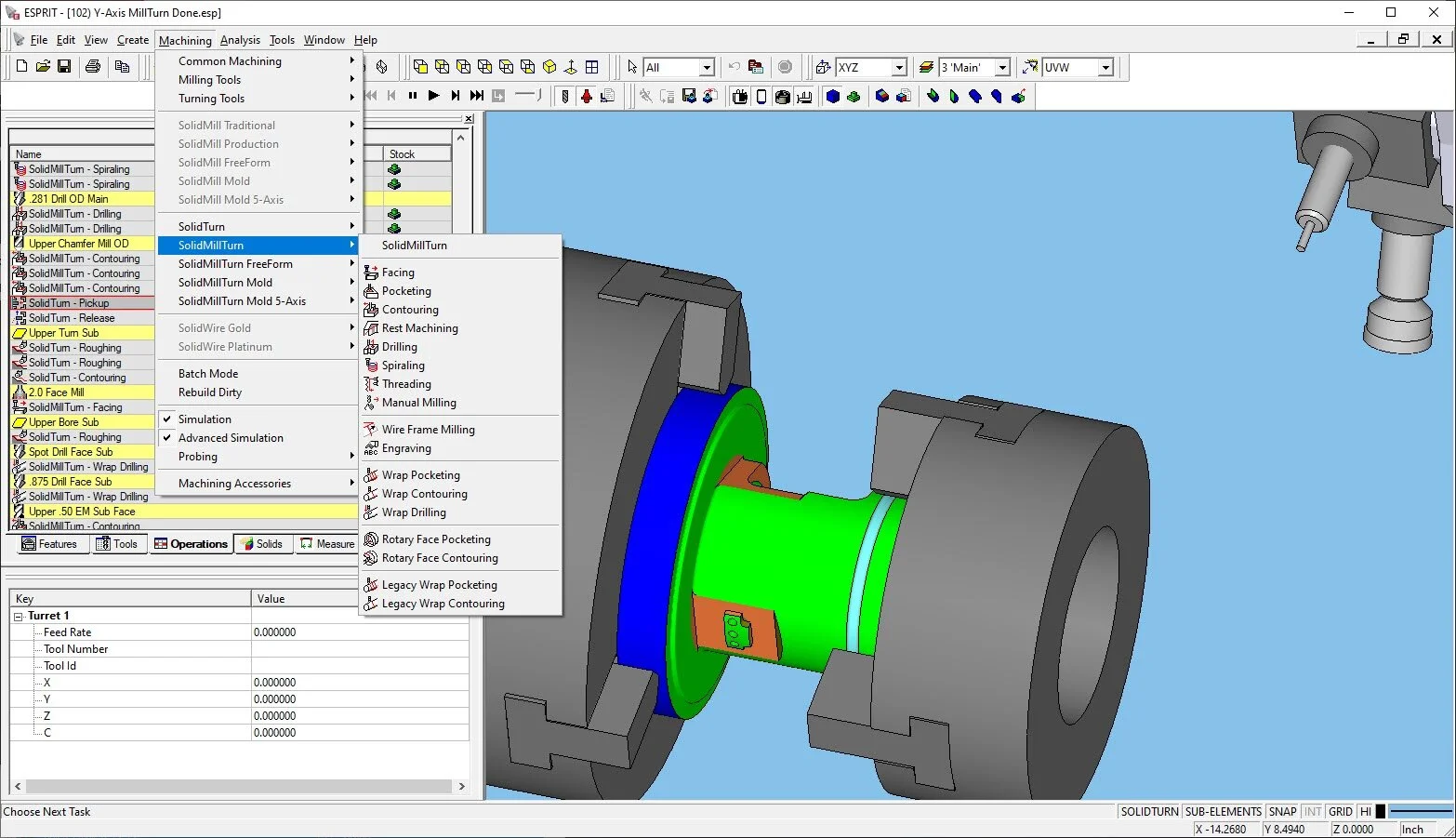
Task: Uncheck Simulation in Machining menu
Action: (258, 419)
